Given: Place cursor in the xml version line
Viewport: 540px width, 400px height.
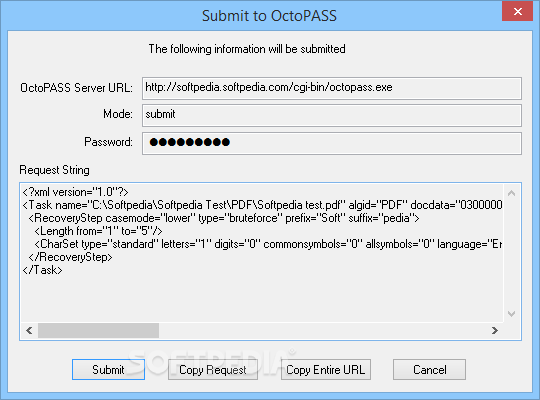Looking at the screenshot, I should click(75, 192).
